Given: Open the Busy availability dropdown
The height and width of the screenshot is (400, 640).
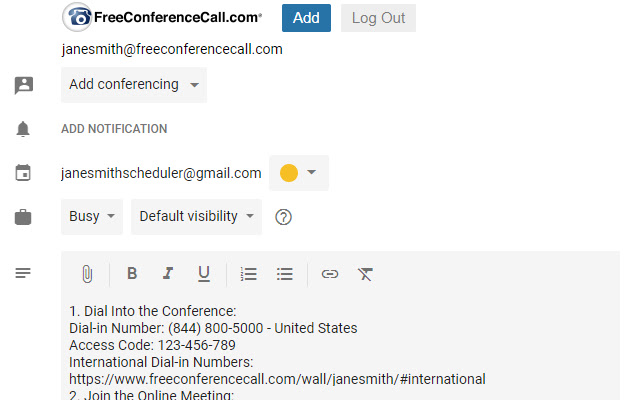Looking at the screenshot, I should [x=95, y=216].
